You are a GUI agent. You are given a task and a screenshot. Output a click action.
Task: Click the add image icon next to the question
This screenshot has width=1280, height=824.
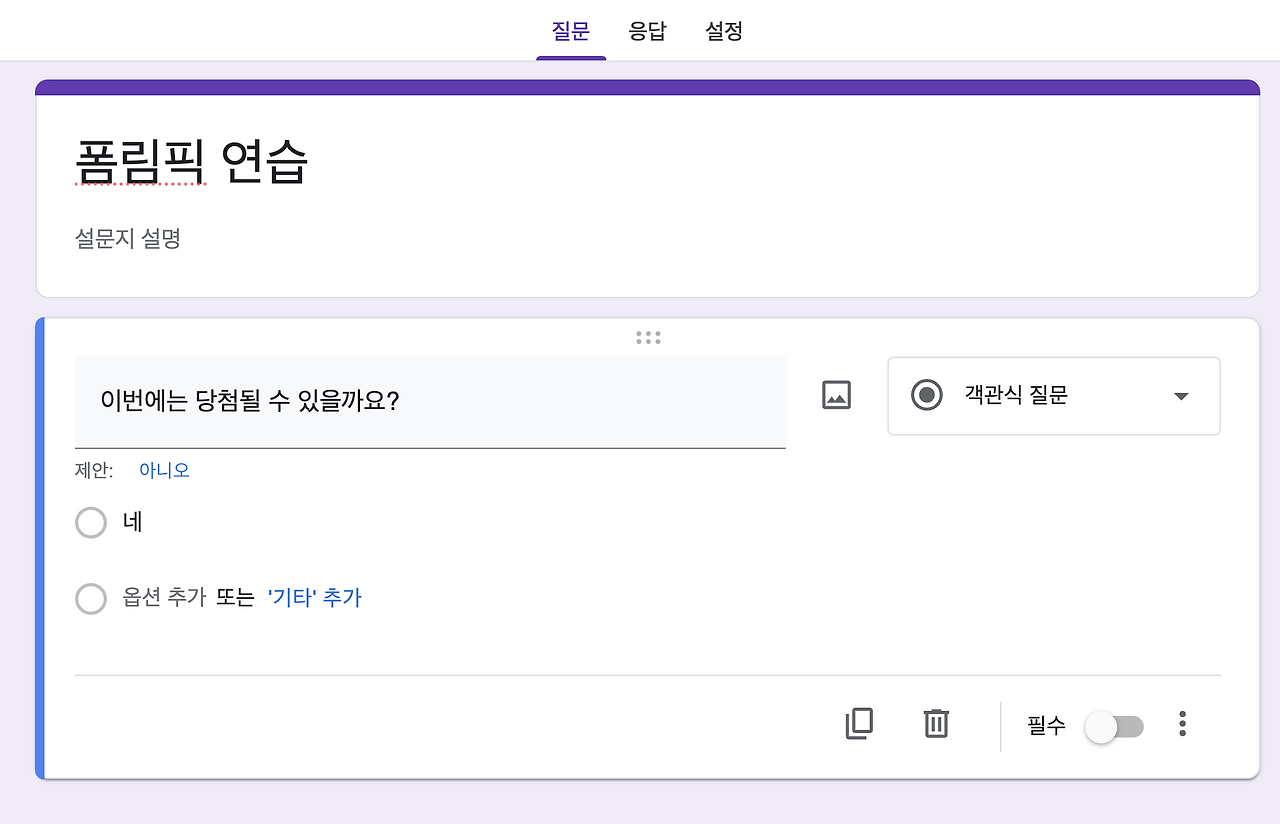[835, 395]
